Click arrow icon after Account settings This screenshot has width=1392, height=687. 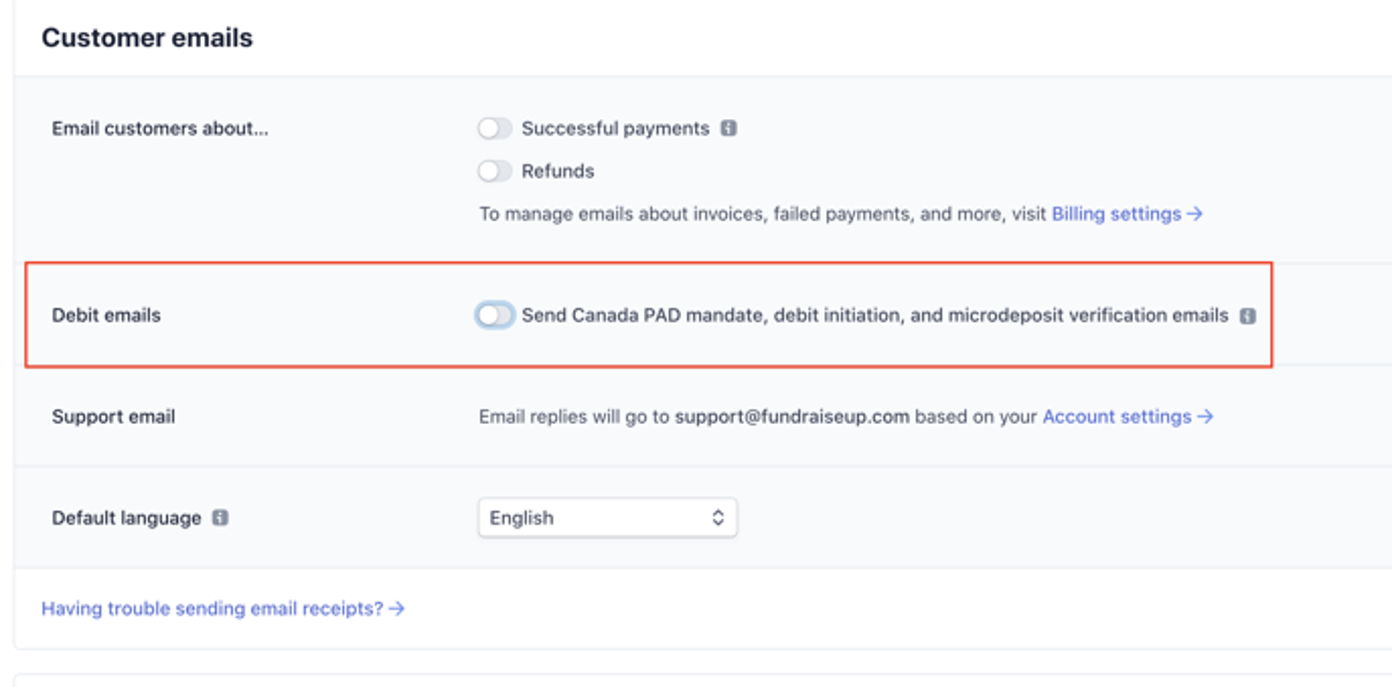click(1205, 417)
